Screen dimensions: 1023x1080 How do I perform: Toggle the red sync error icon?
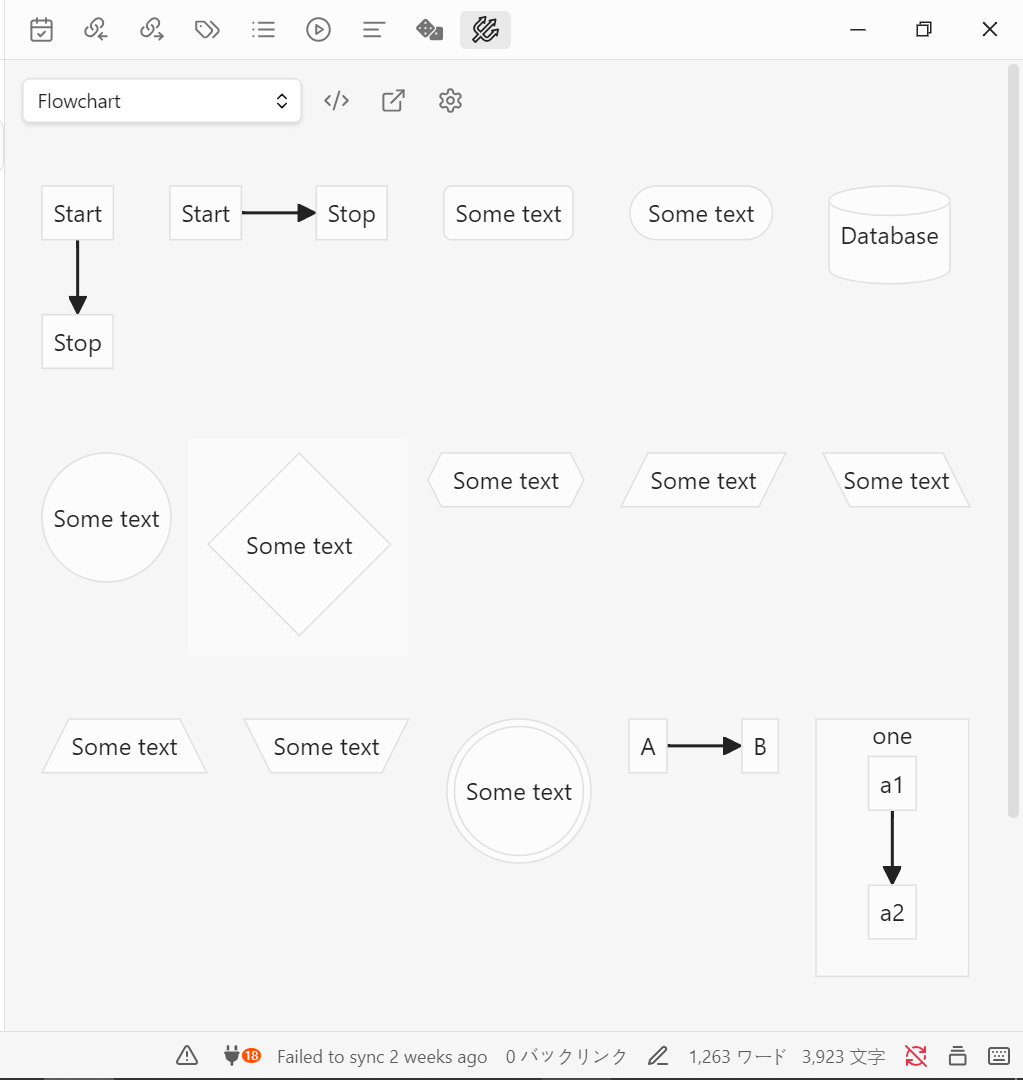[x=916, y=1056]
